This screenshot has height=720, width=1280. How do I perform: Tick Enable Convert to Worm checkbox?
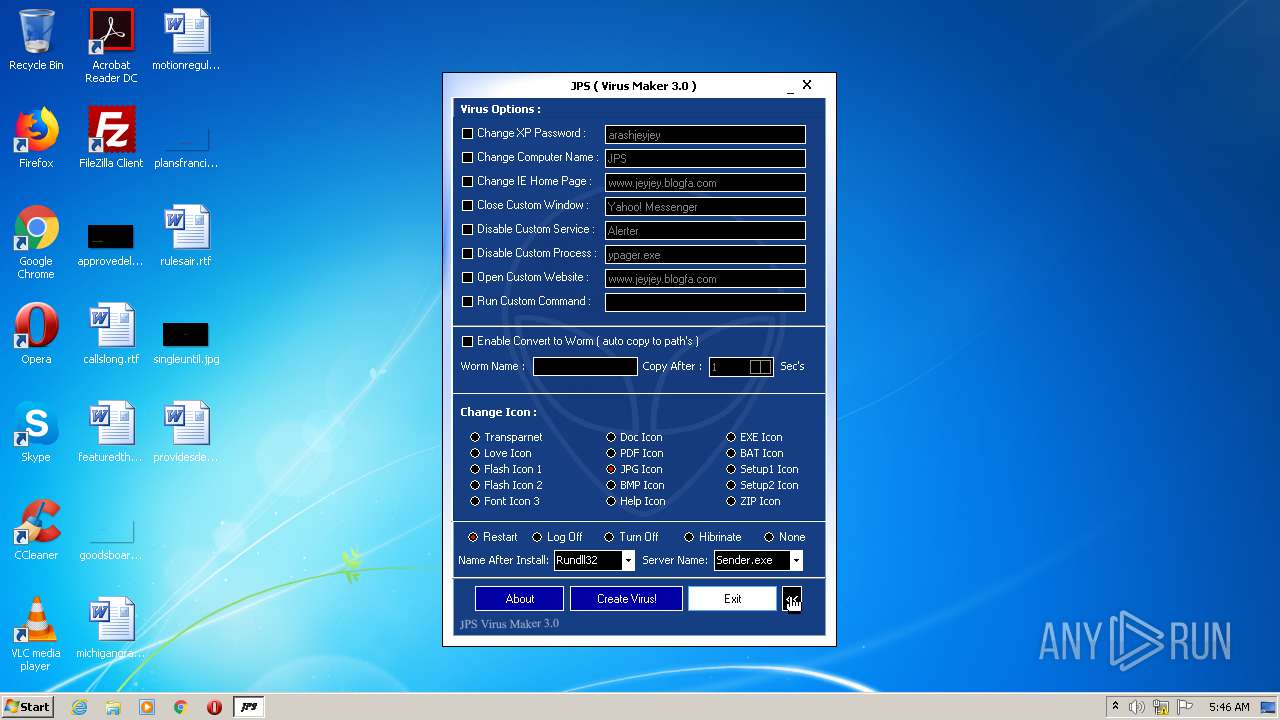click(x=467, y=341)
